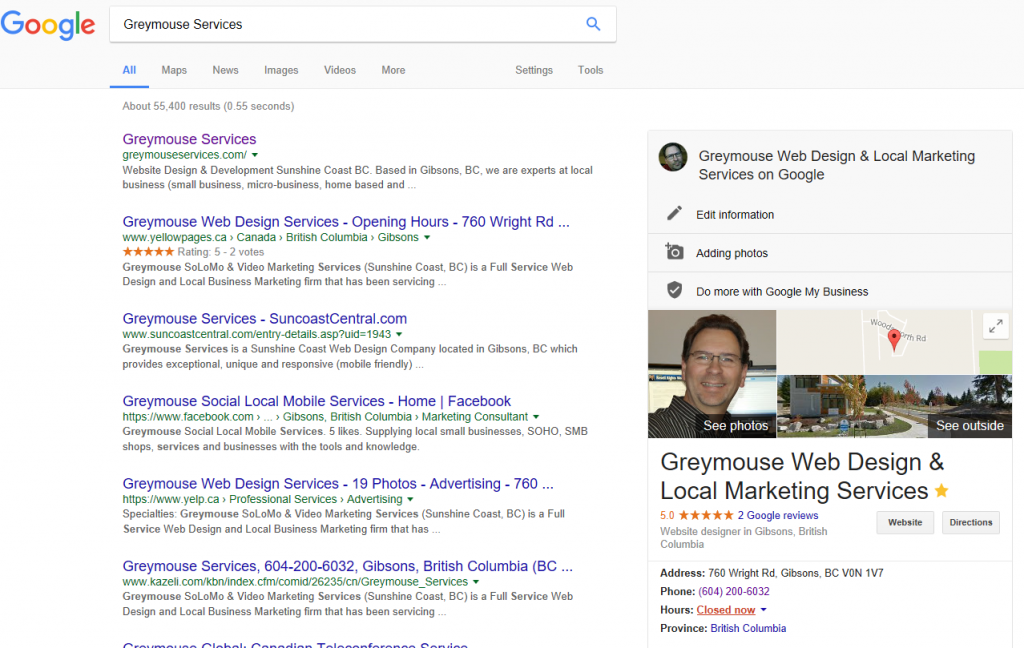Open Greymouse Web Design Services 19 Photos result
Image resolution: width=1024 pixels, height=648 pixels.
pyautogui.click(x=338, y=484)
